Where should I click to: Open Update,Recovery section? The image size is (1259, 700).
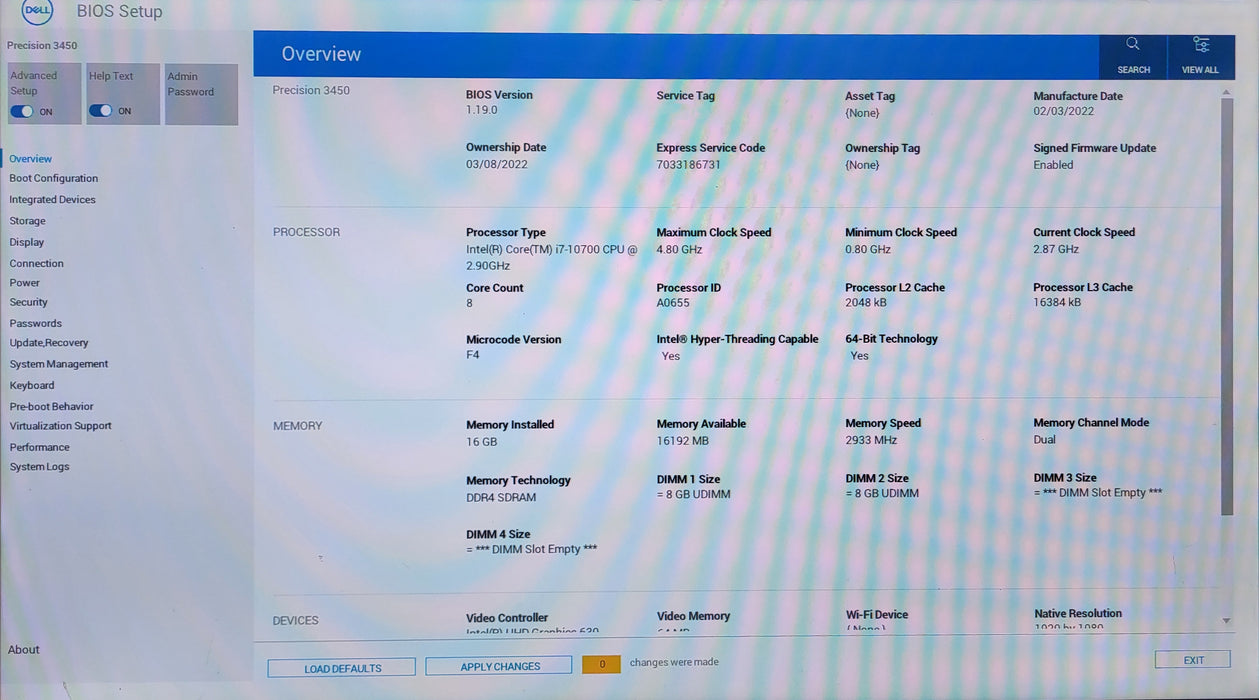pyautogui.click(x=49, y=343)
